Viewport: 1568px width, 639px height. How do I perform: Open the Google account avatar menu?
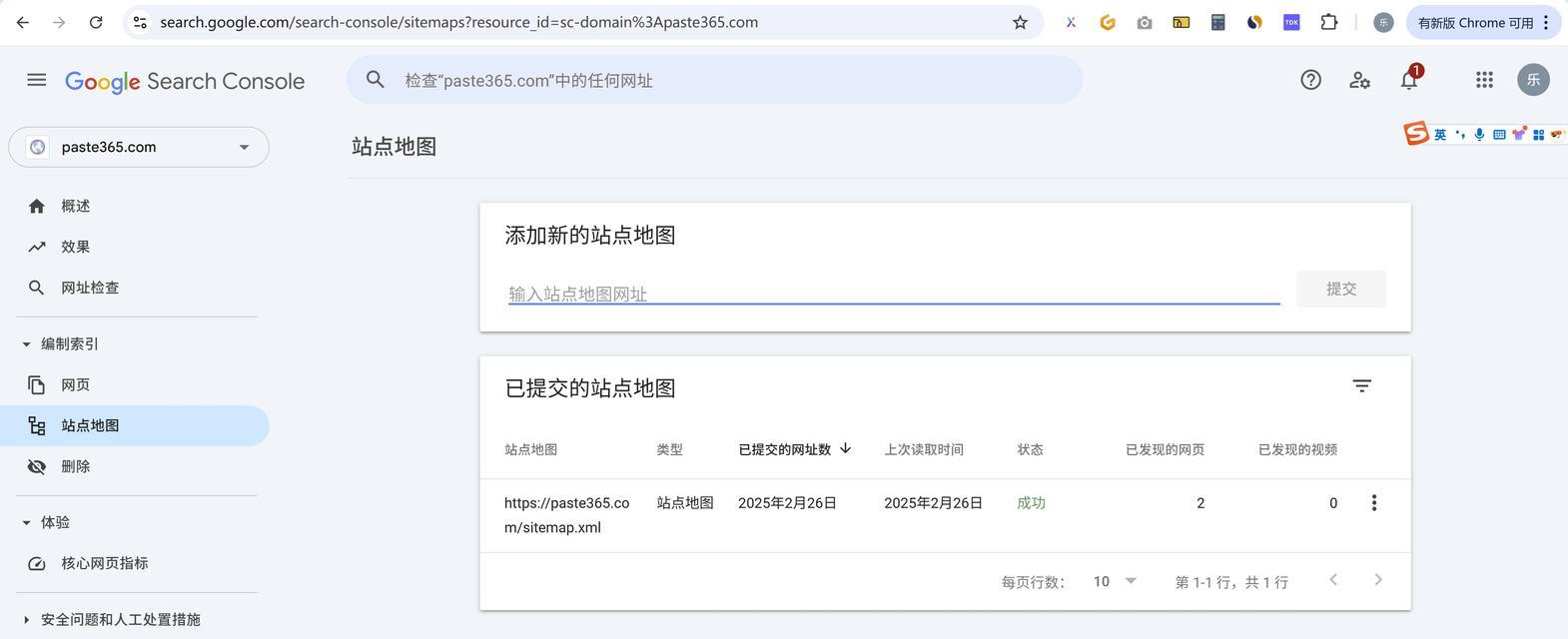[1533, 80]
